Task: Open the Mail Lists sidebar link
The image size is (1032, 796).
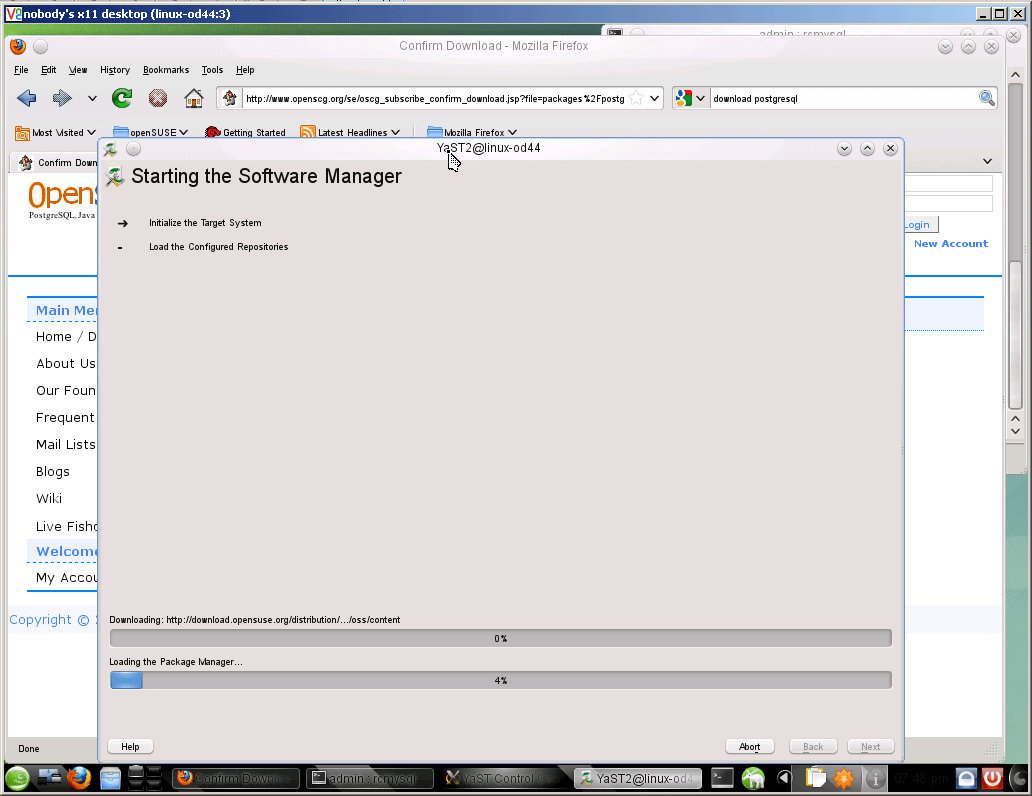Action: (66, 444)
